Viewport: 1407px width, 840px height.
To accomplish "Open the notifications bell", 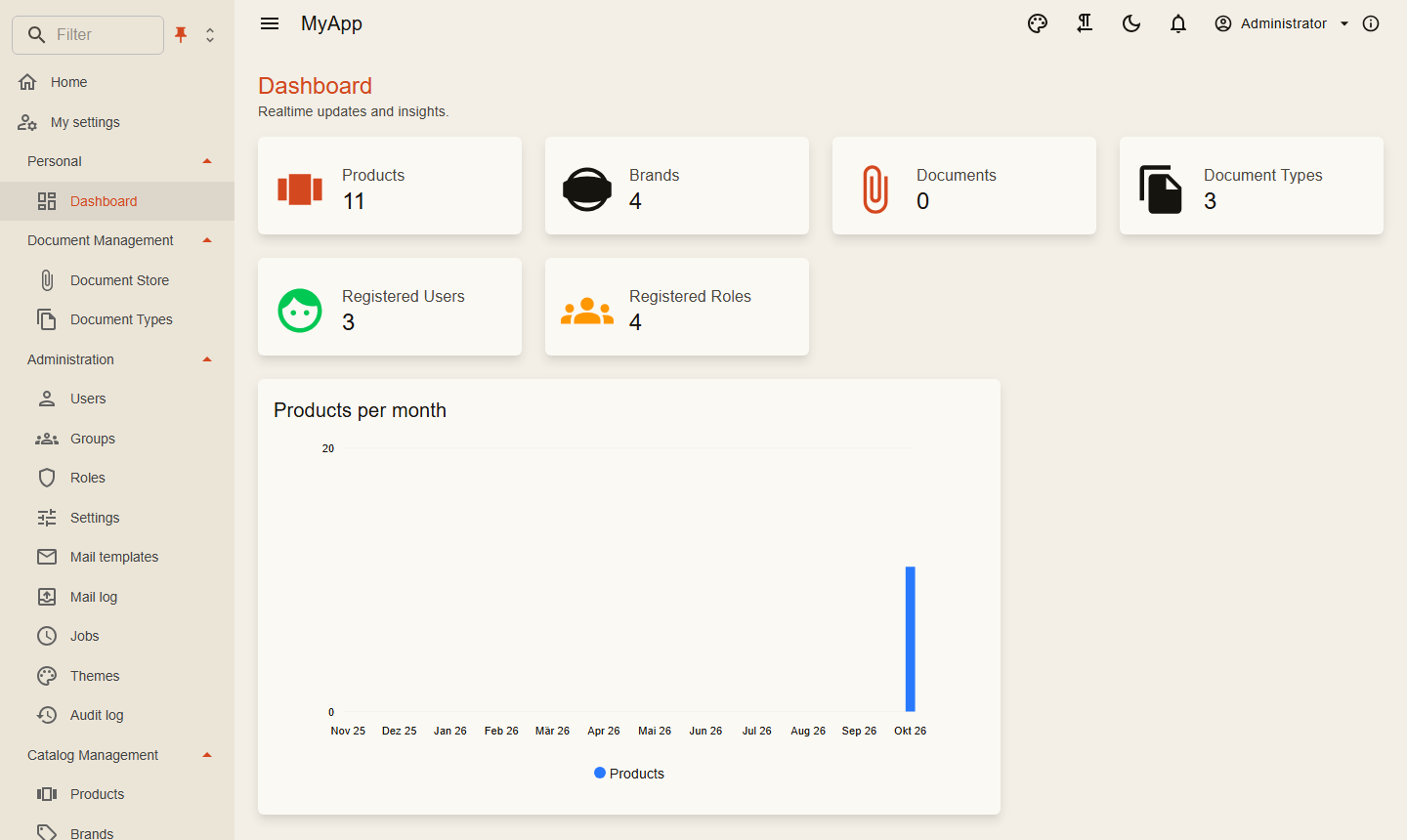I will (1178, 23).
